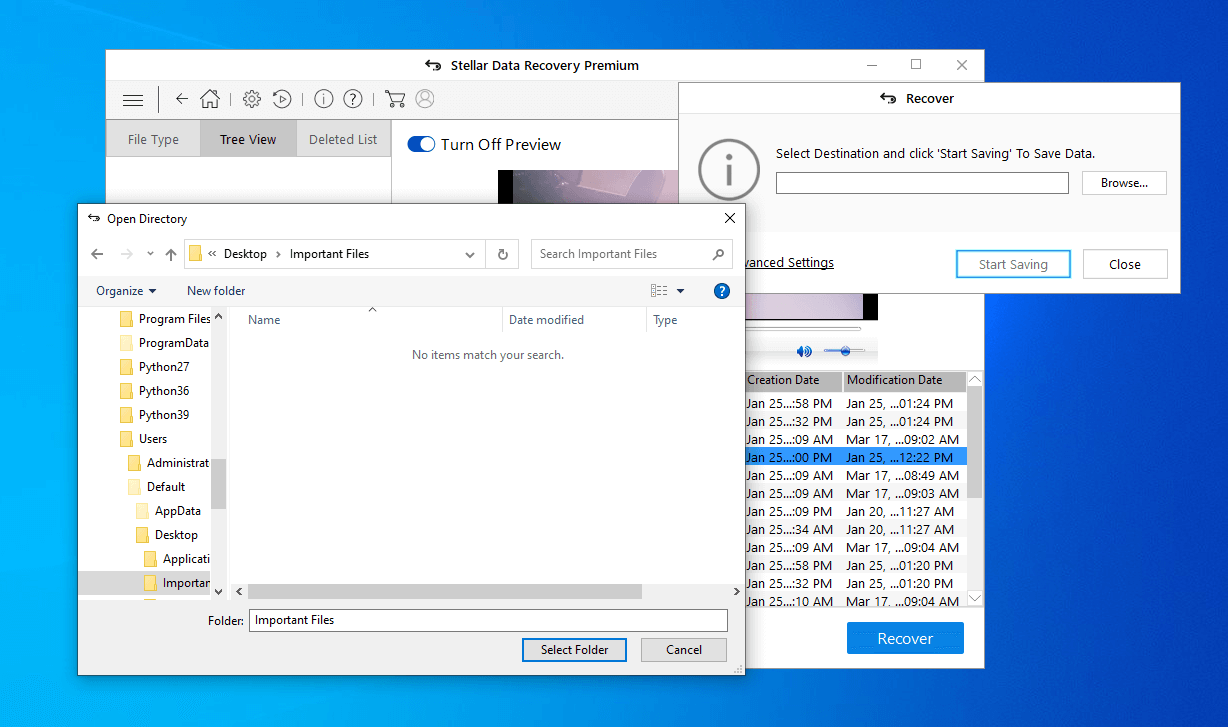Select row with modification 08:49 AM
Screen dimensions: 1228x727
pyautogui.click(x=855, y=475)
